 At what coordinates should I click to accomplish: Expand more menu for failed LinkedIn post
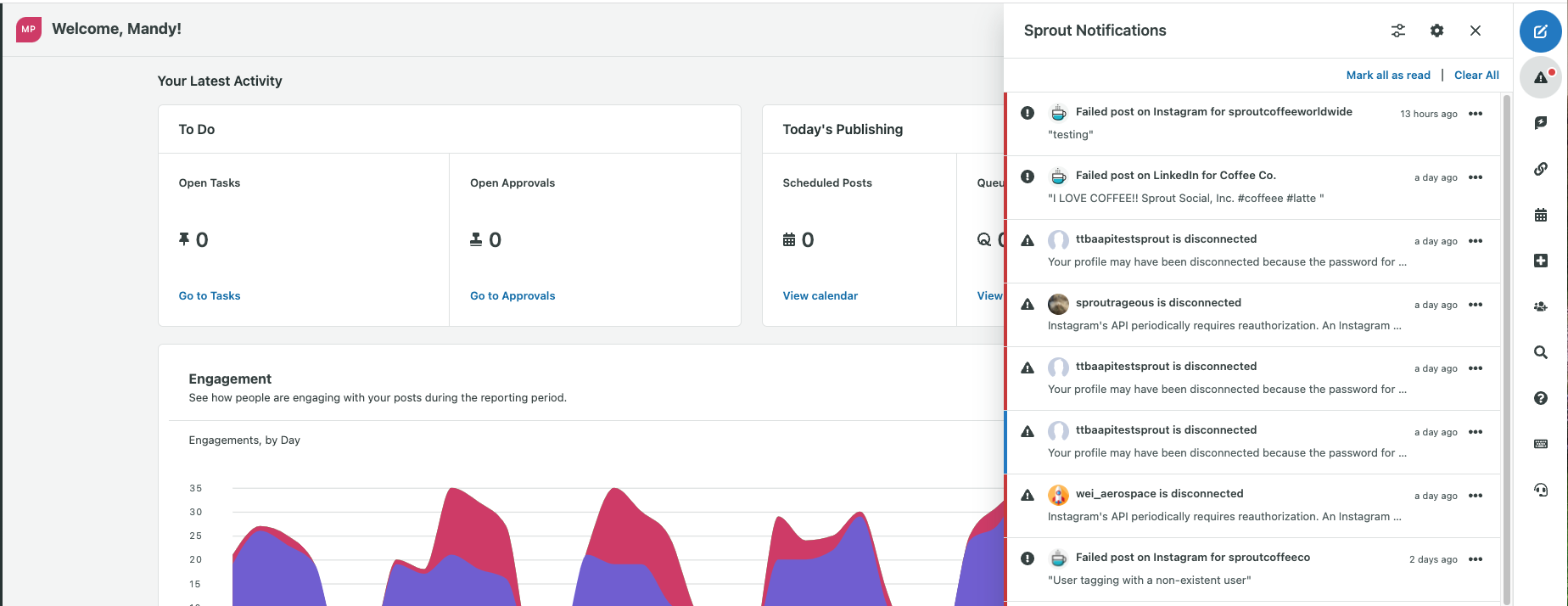(x=1476, y=177)
